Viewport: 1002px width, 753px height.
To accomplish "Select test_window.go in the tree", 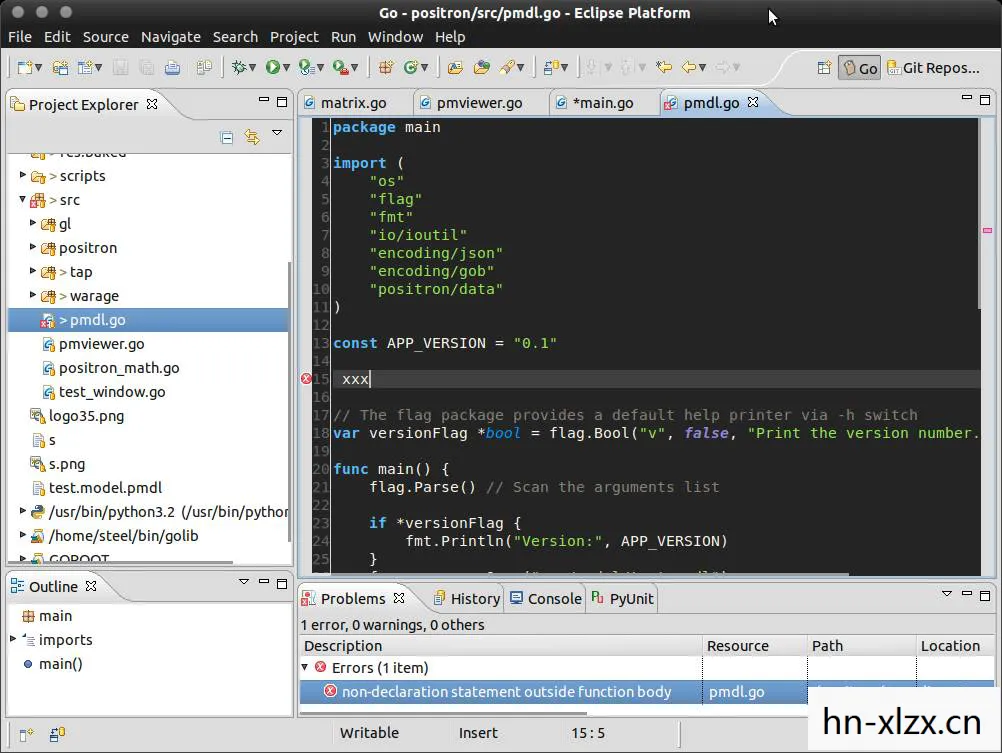I will pyautogui.click(x=112, y=392).
